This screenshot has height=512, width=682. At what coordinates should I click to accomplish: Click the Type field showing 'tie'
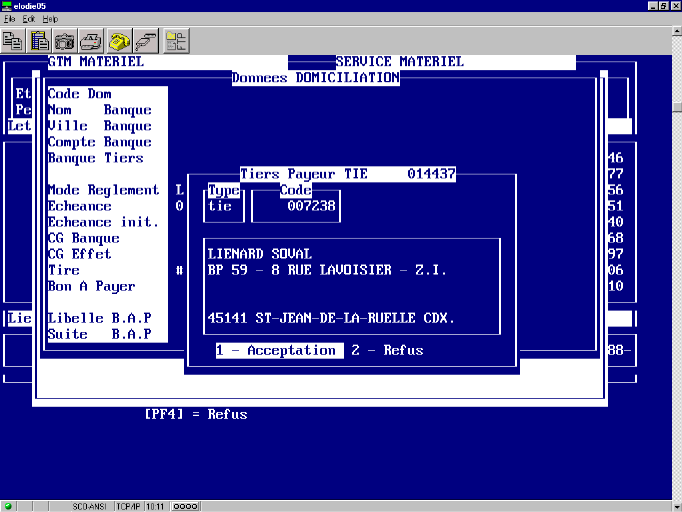tap(220, 206)
